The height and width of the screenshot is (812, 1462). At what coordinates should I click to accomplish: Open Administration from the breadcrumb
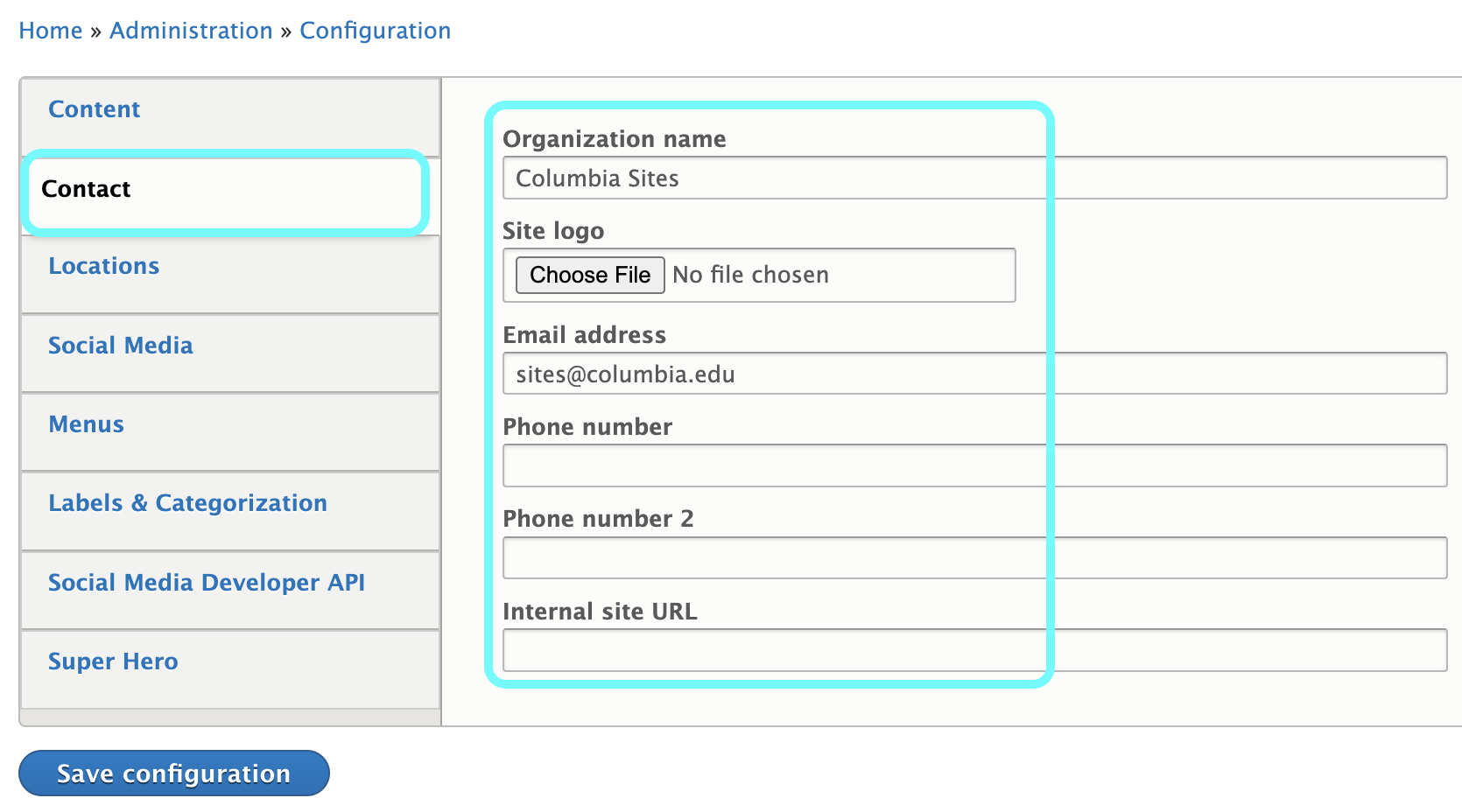point(190,30)
